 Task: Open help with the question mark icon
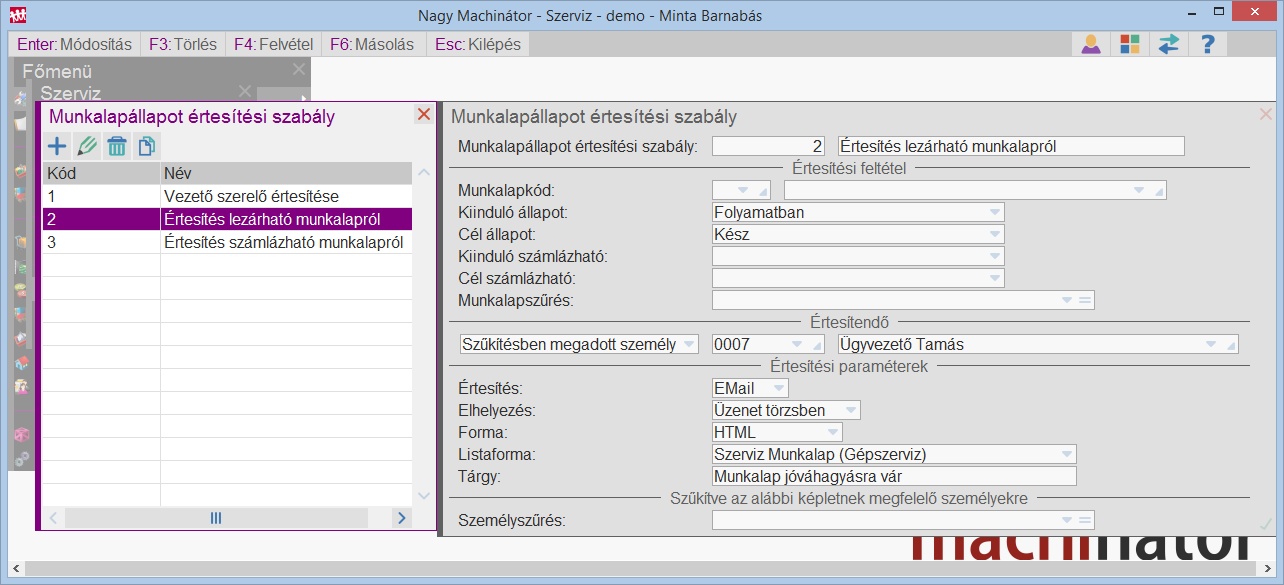tap(1208, 44)
